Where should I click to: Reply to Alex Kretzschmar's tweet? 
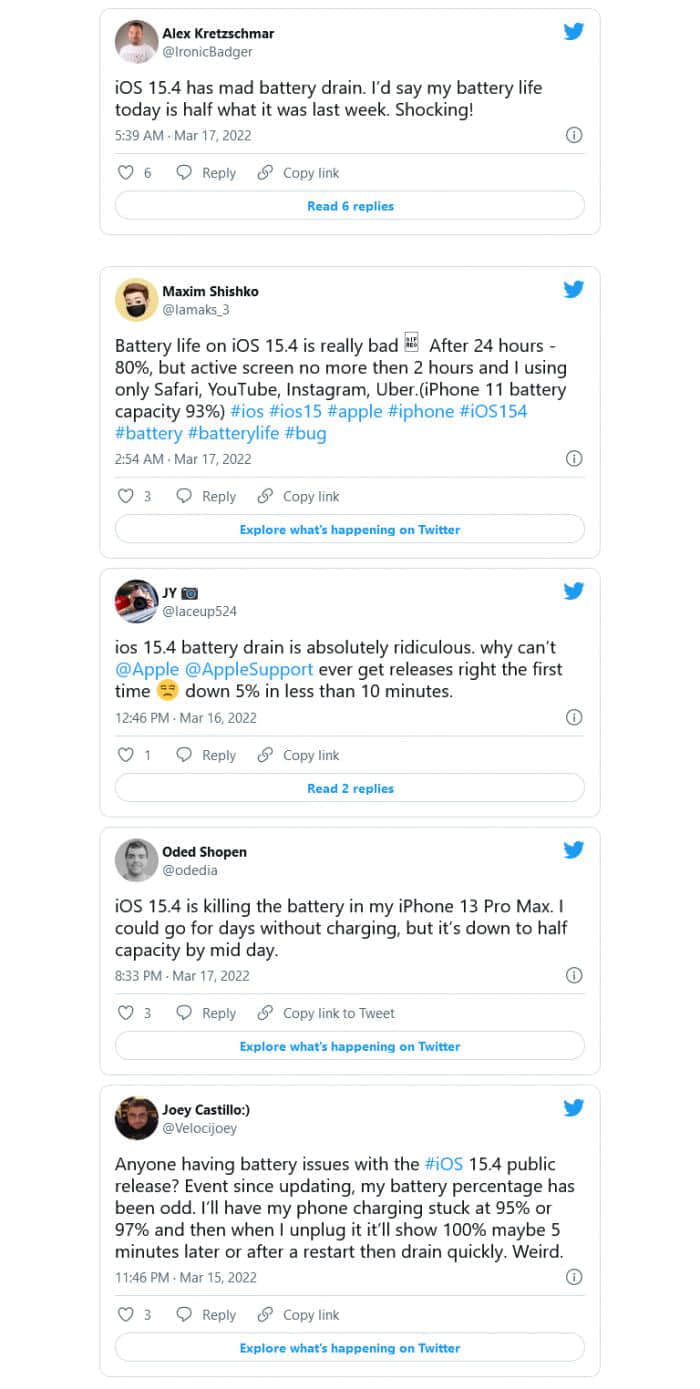[207, 173]
